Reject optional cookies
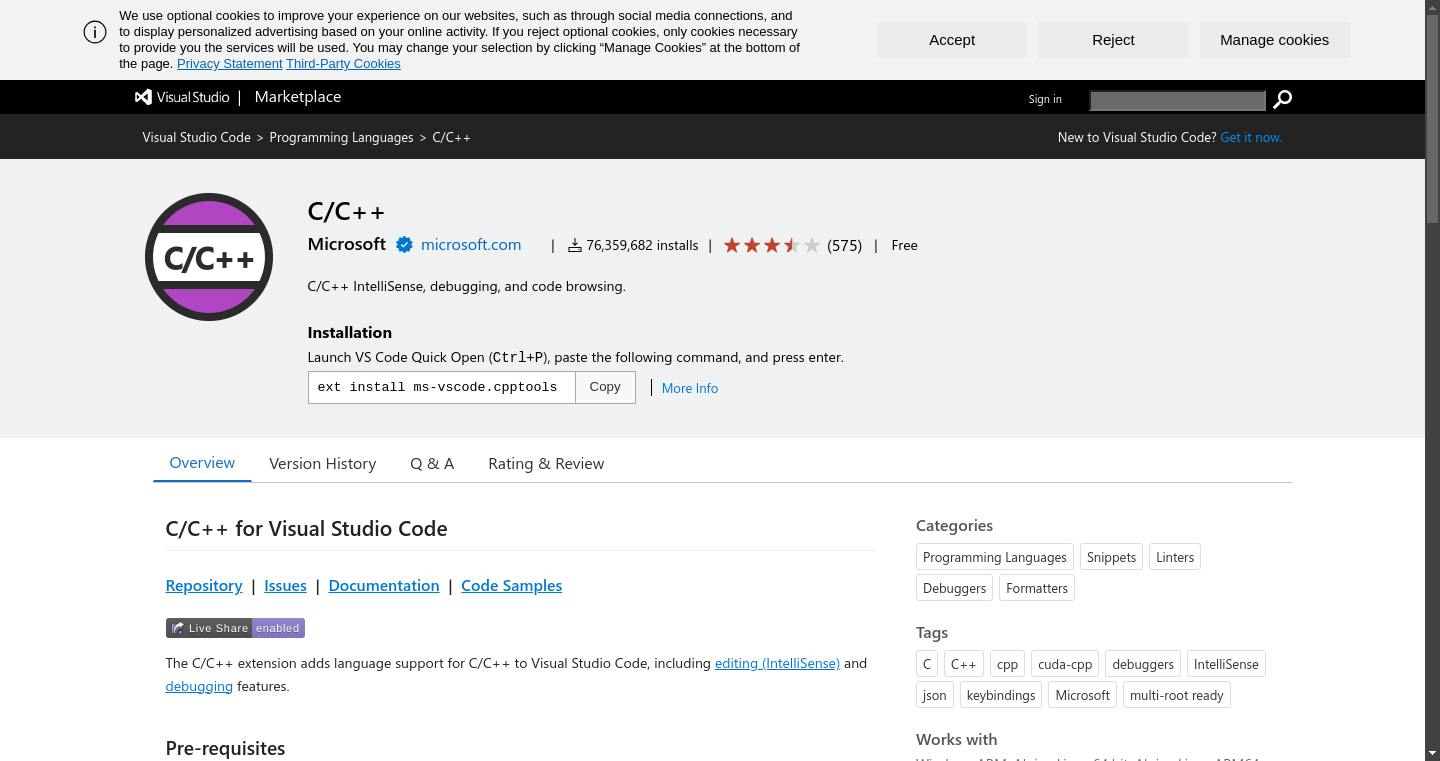This screenshot has width=1440, height=761. (x=1113, y=40)
